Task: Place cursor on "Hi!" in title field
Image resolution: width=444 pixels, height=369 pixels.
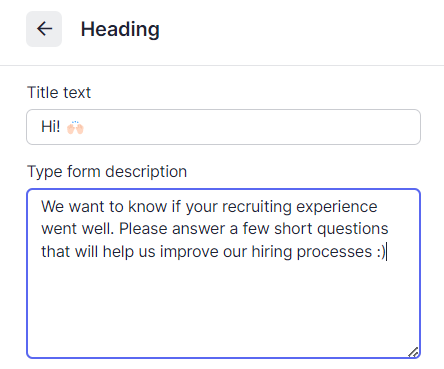Action: point(50,127)
